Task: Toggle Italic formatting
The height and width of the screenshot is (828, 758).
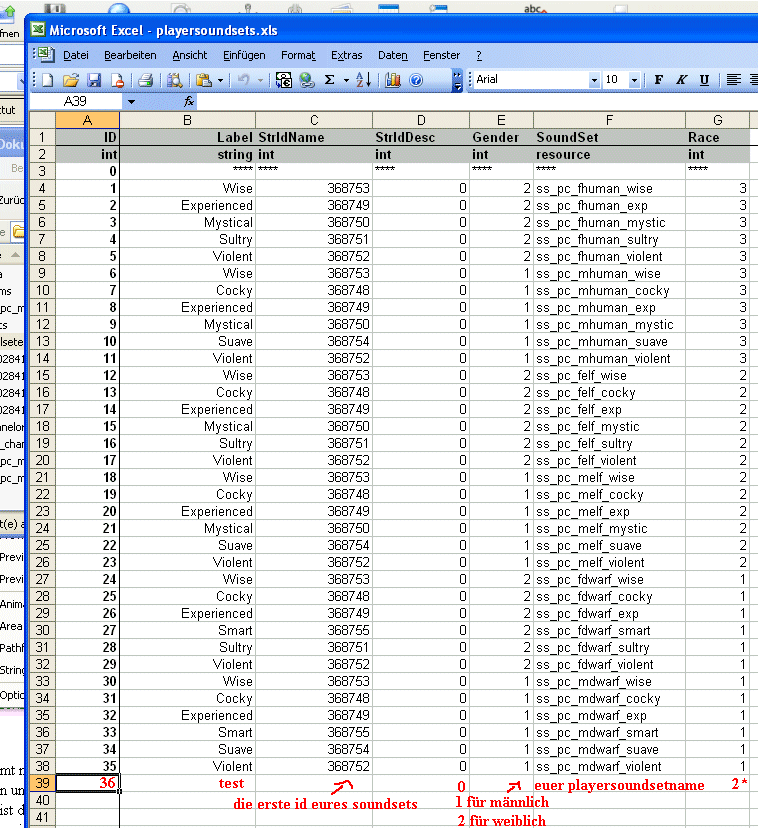Action: [x=682, y=80]
